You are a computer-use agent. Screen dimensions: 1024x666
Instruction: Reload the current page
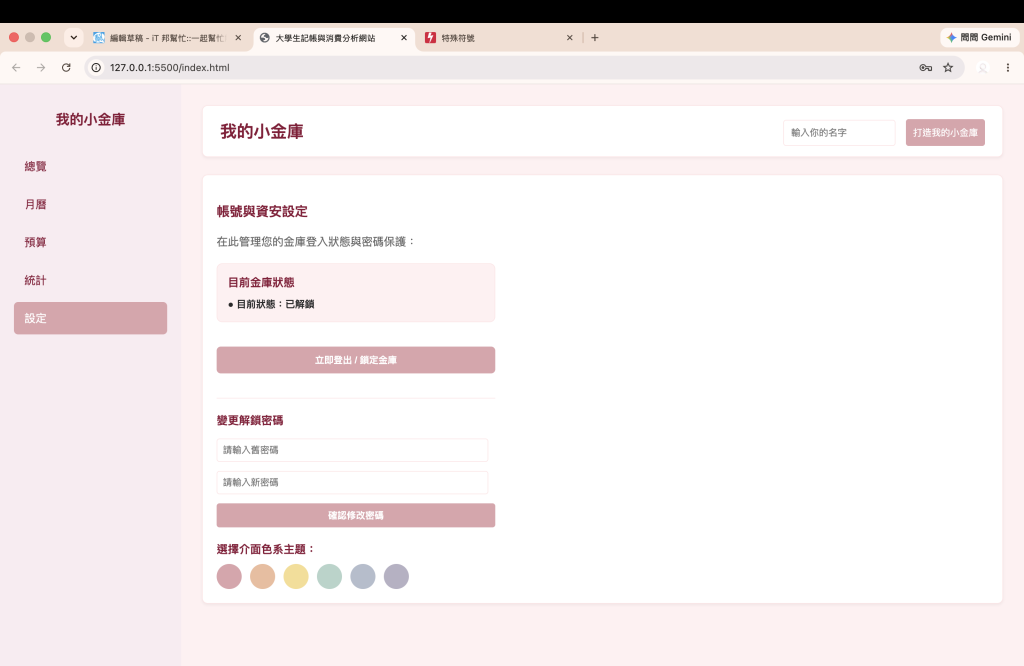click(x=66, y=67)
